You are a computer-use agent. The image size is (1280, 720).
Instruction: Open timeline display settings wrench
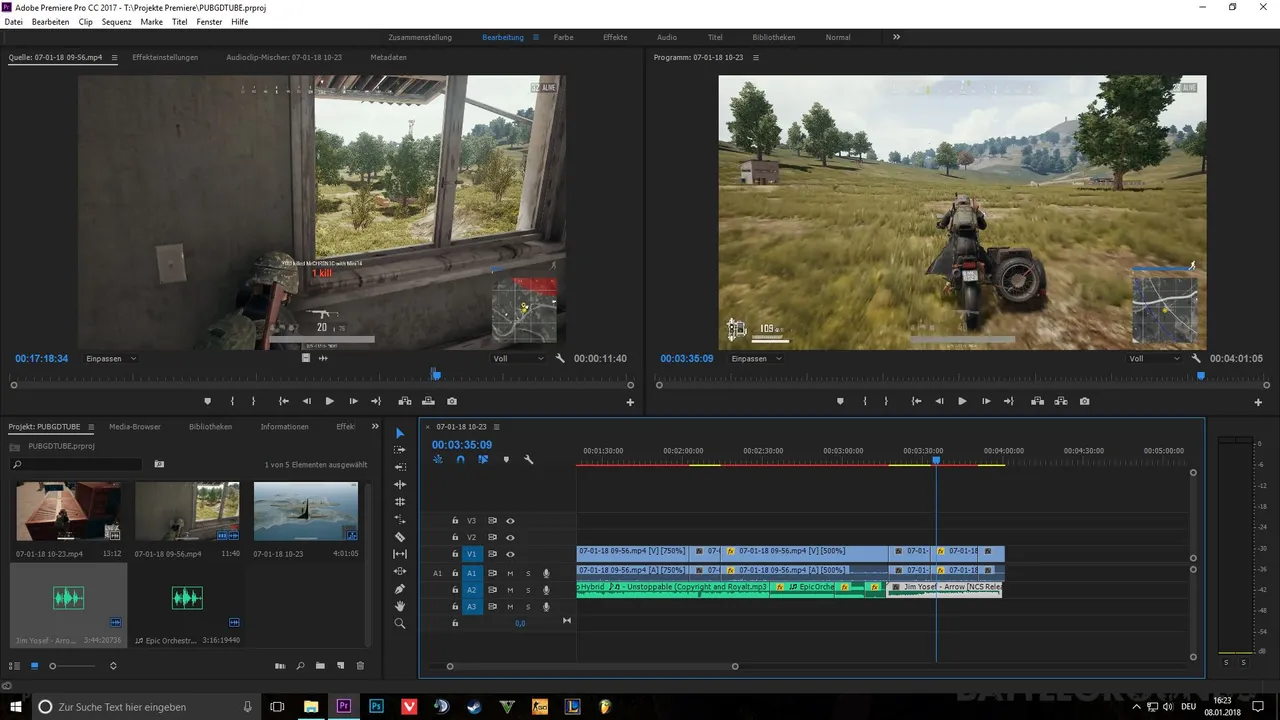528,460
